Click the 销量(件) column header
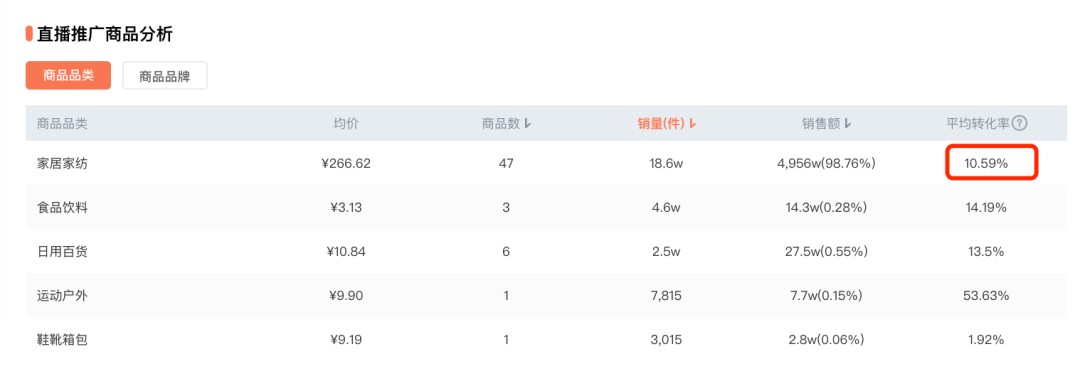 (x=661, y=124)
